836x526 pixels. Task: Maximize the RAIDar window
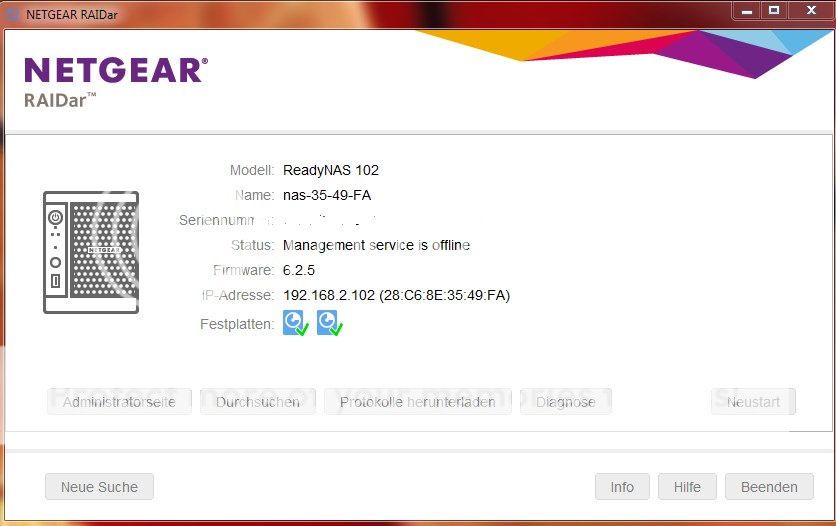pyautogui.click(x=774, y=11)
